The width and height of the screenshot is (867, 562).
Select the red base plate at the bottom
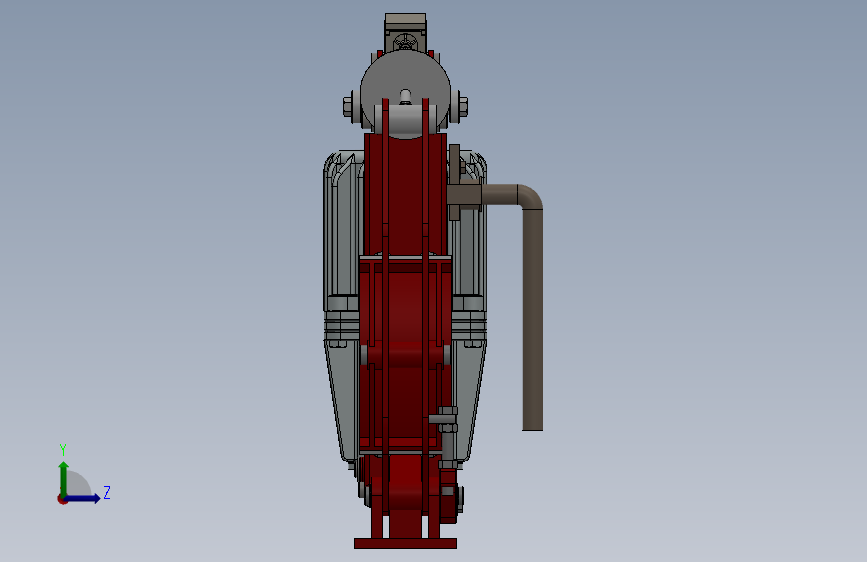tap(405, 544)
